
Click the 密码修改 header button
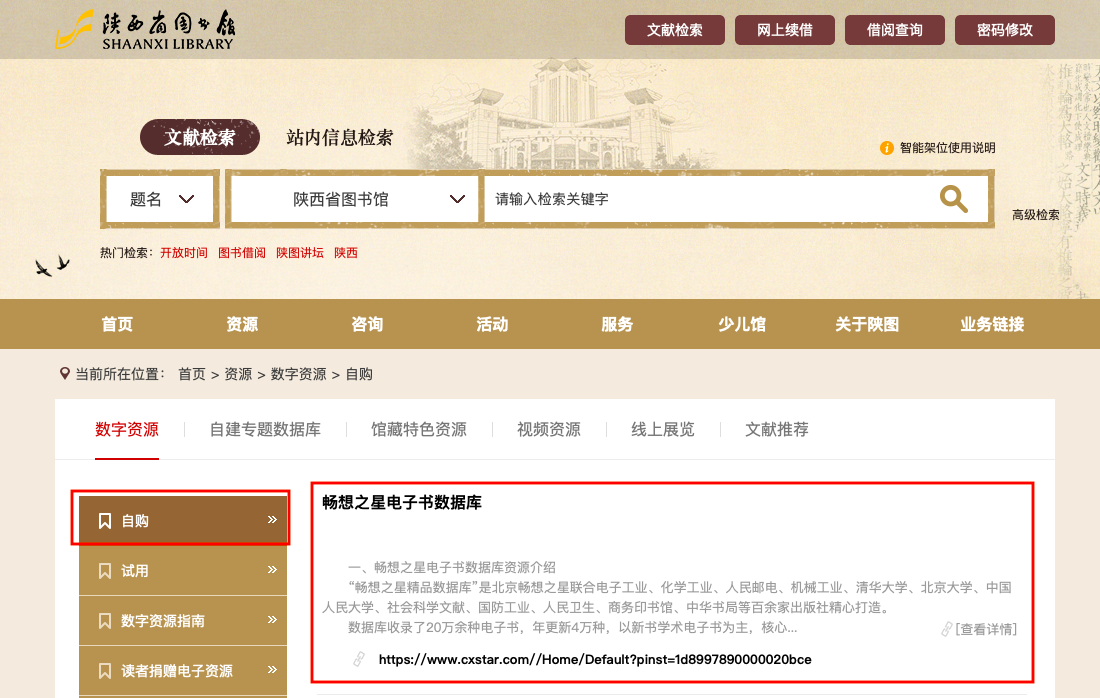pyautogui.click(x=1005, y=30)
